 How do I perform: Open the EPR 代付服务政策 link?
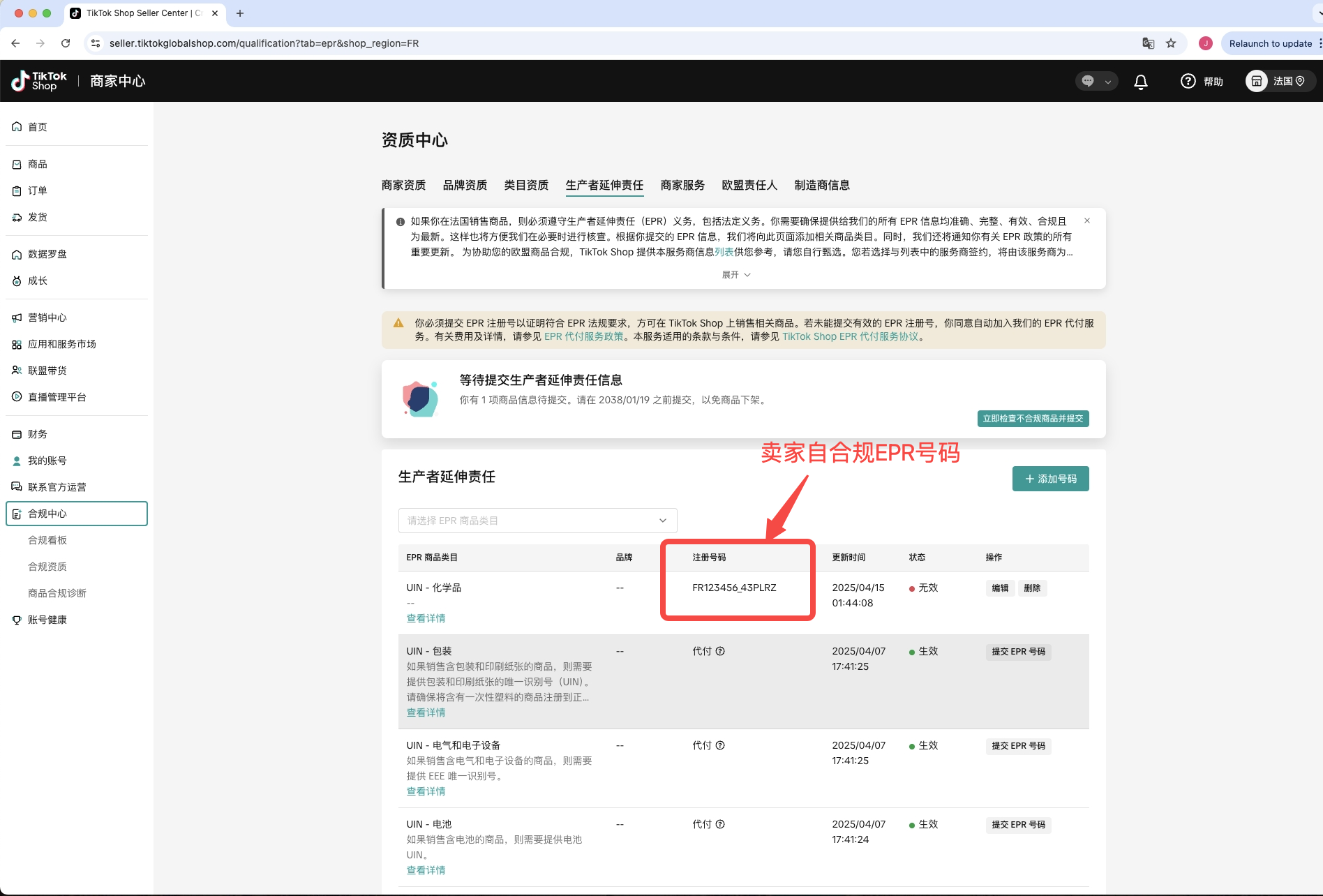click(583, 336)
